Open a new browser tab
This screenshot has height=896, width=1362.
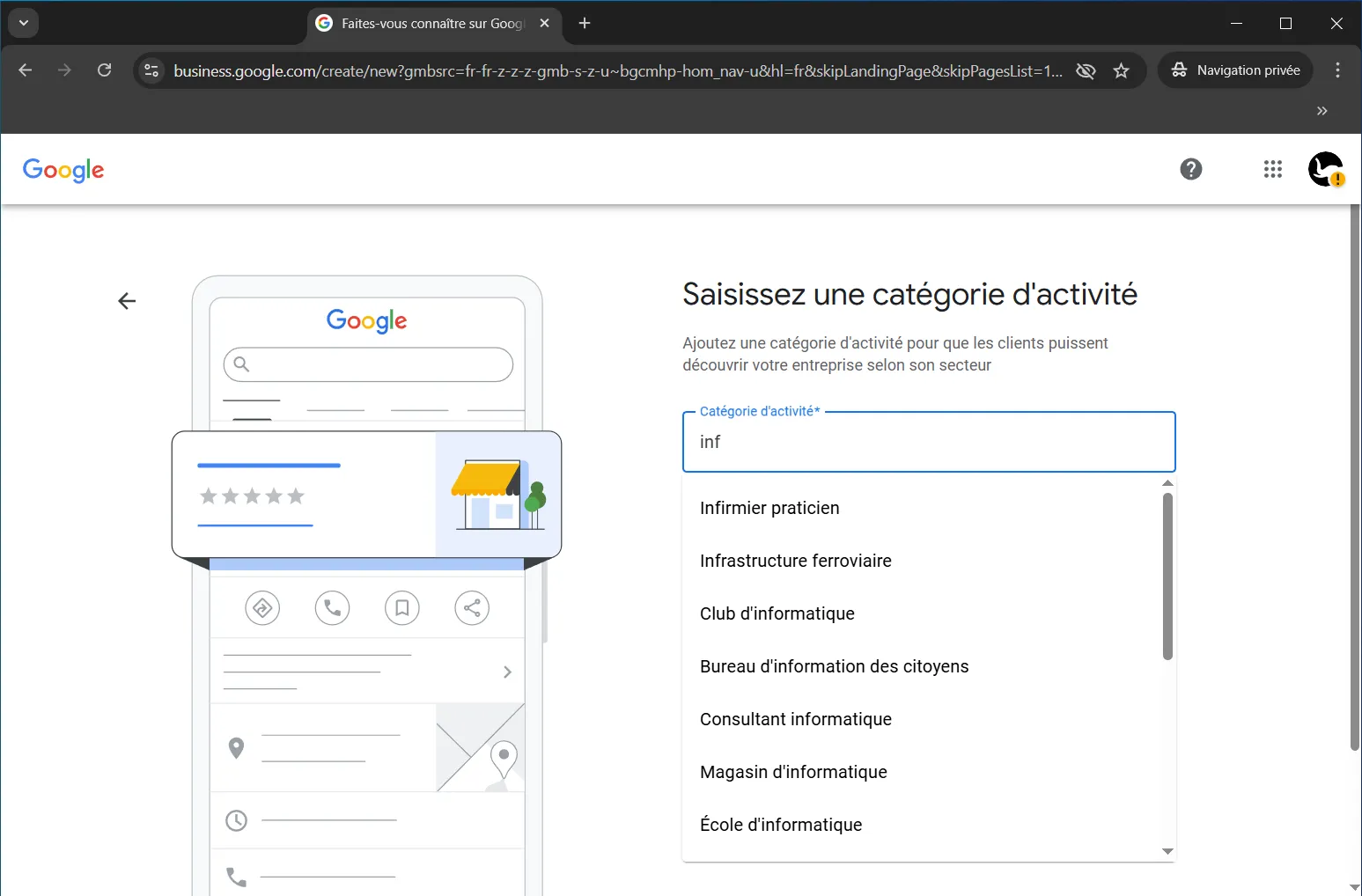(x=585, y=23)
